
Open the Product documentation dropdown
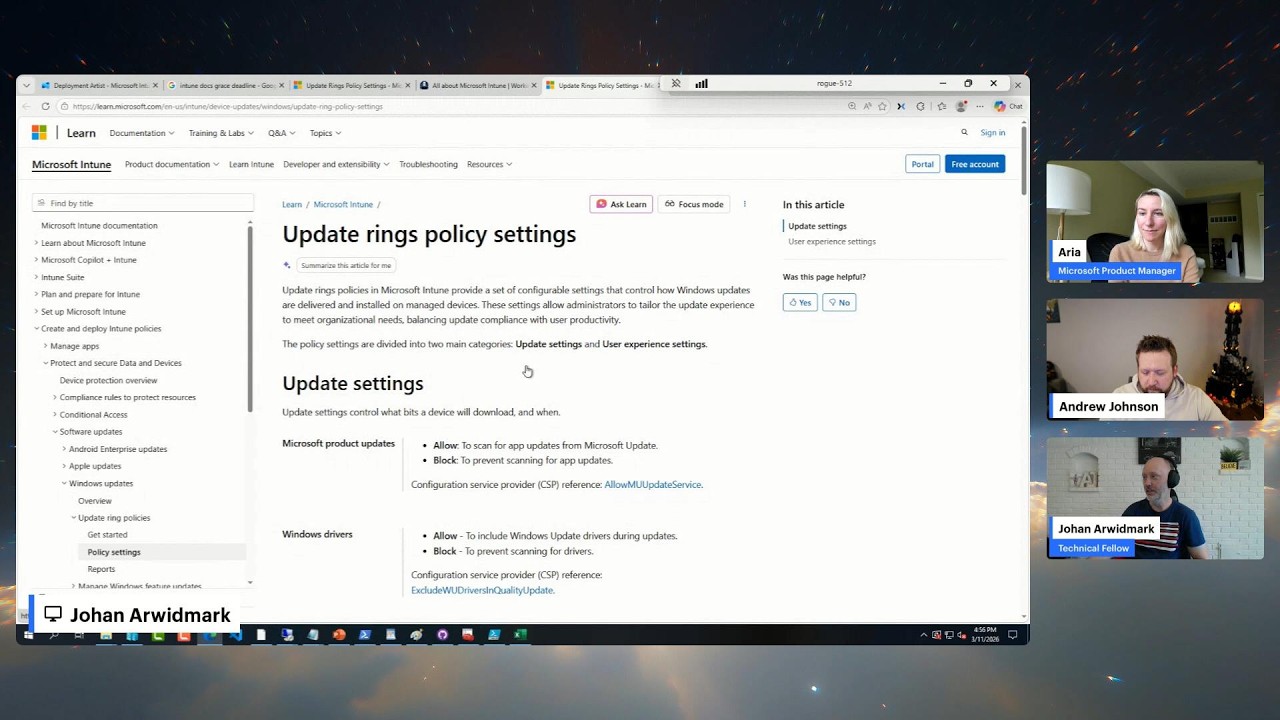172,164
